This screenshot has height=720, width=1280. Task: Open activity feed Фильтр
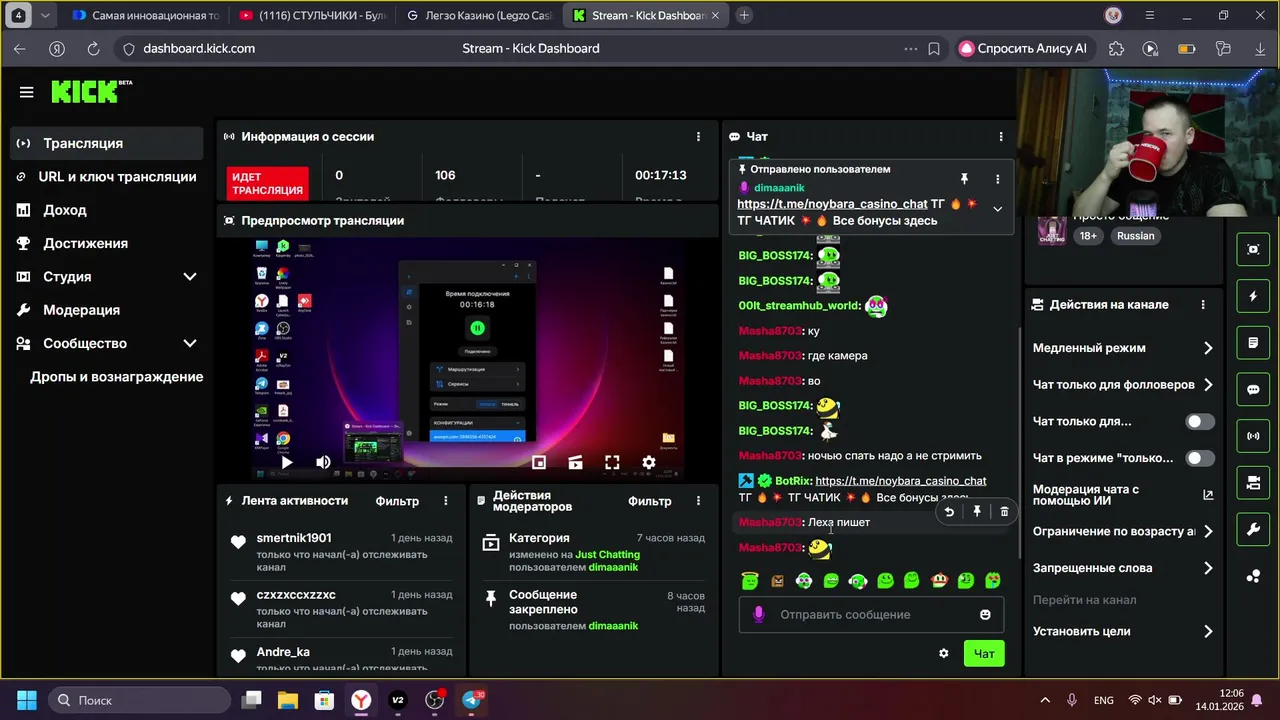[x=397, y=501]
